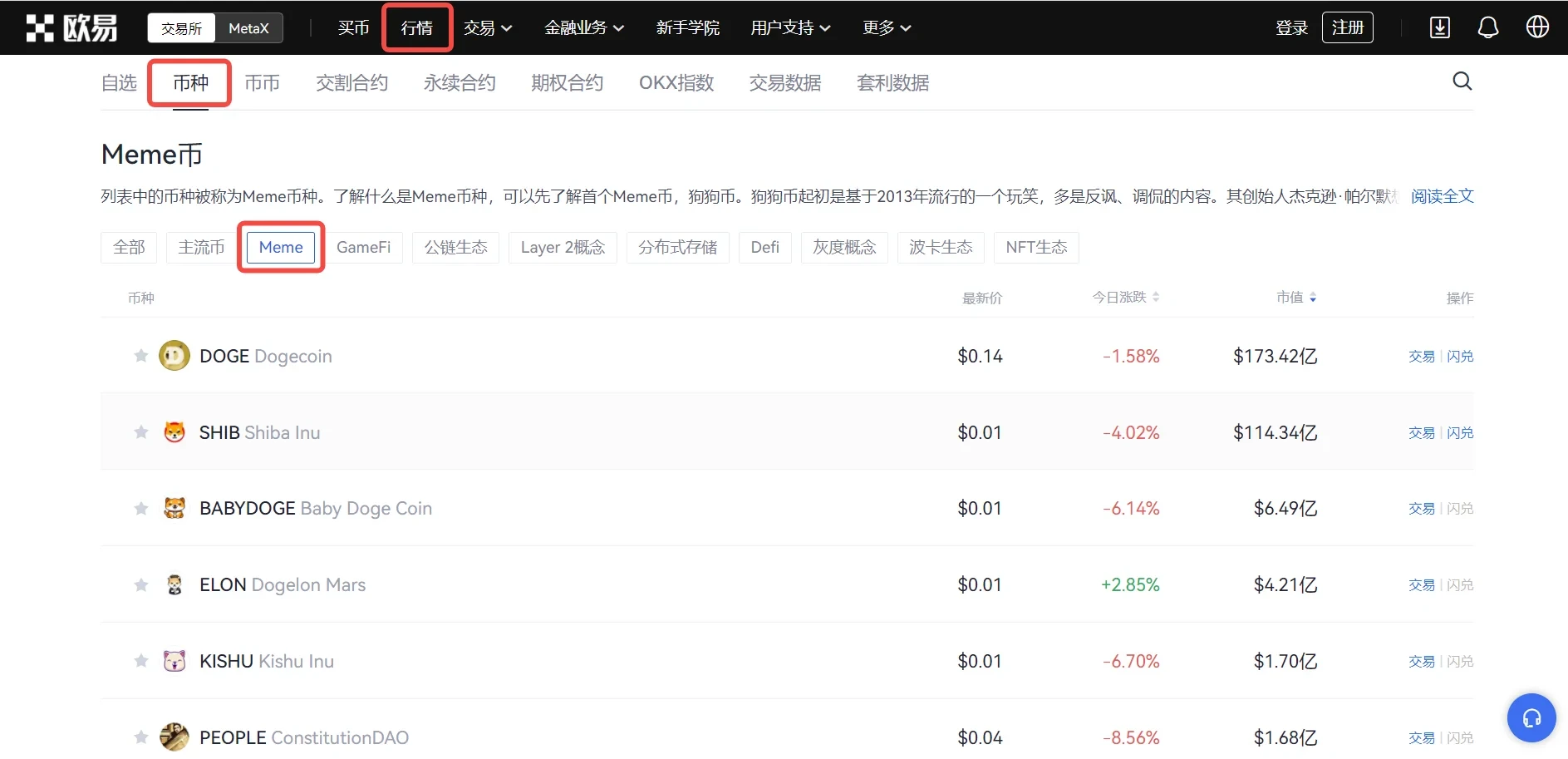Screen dimensions: 1568x759
Task: Expand the 更多 dropdown menu
Action: [887, 28]
